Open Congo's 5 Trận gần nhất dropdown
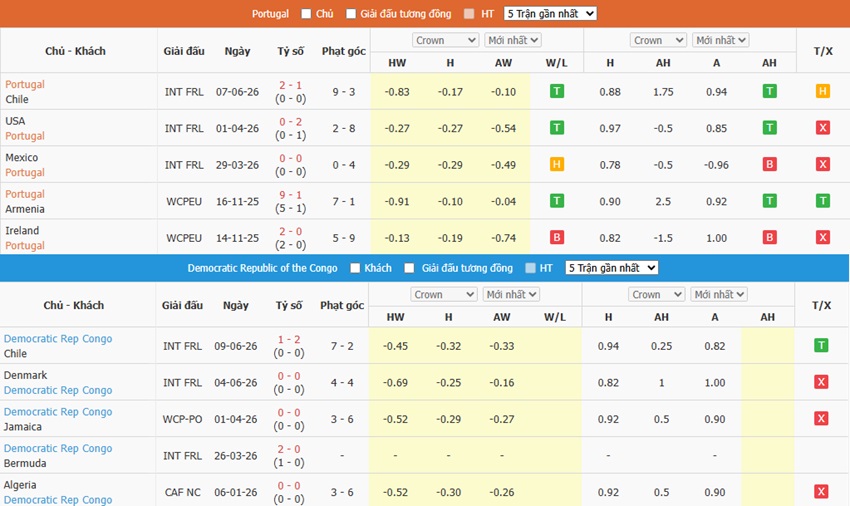This screenshot has width=850, height=506. [611, 268]
